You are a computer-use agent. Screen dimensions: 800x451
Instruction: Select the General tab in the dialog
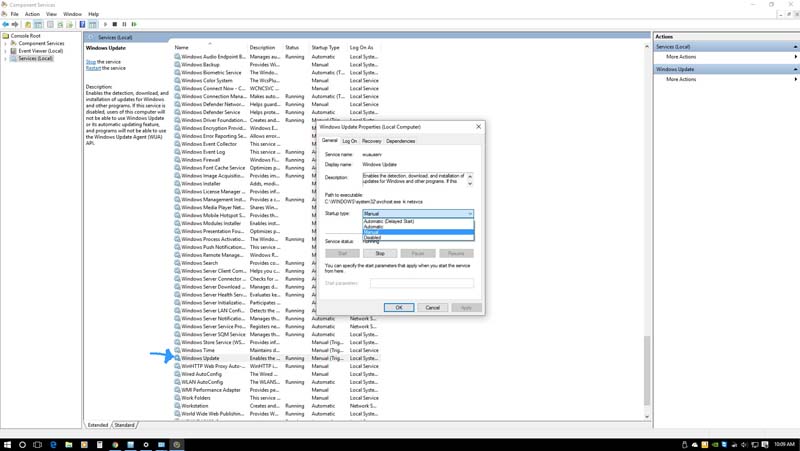coord(330,140)
